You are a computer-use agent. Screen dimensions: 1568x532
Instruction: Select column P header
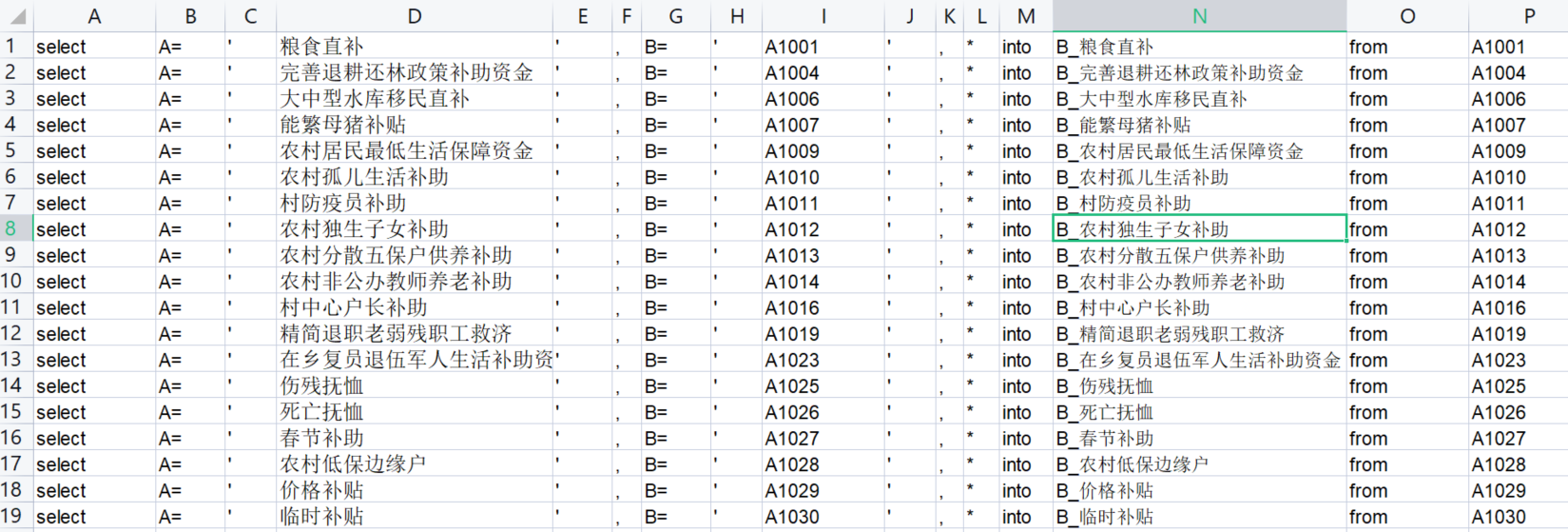[1520, 16]
